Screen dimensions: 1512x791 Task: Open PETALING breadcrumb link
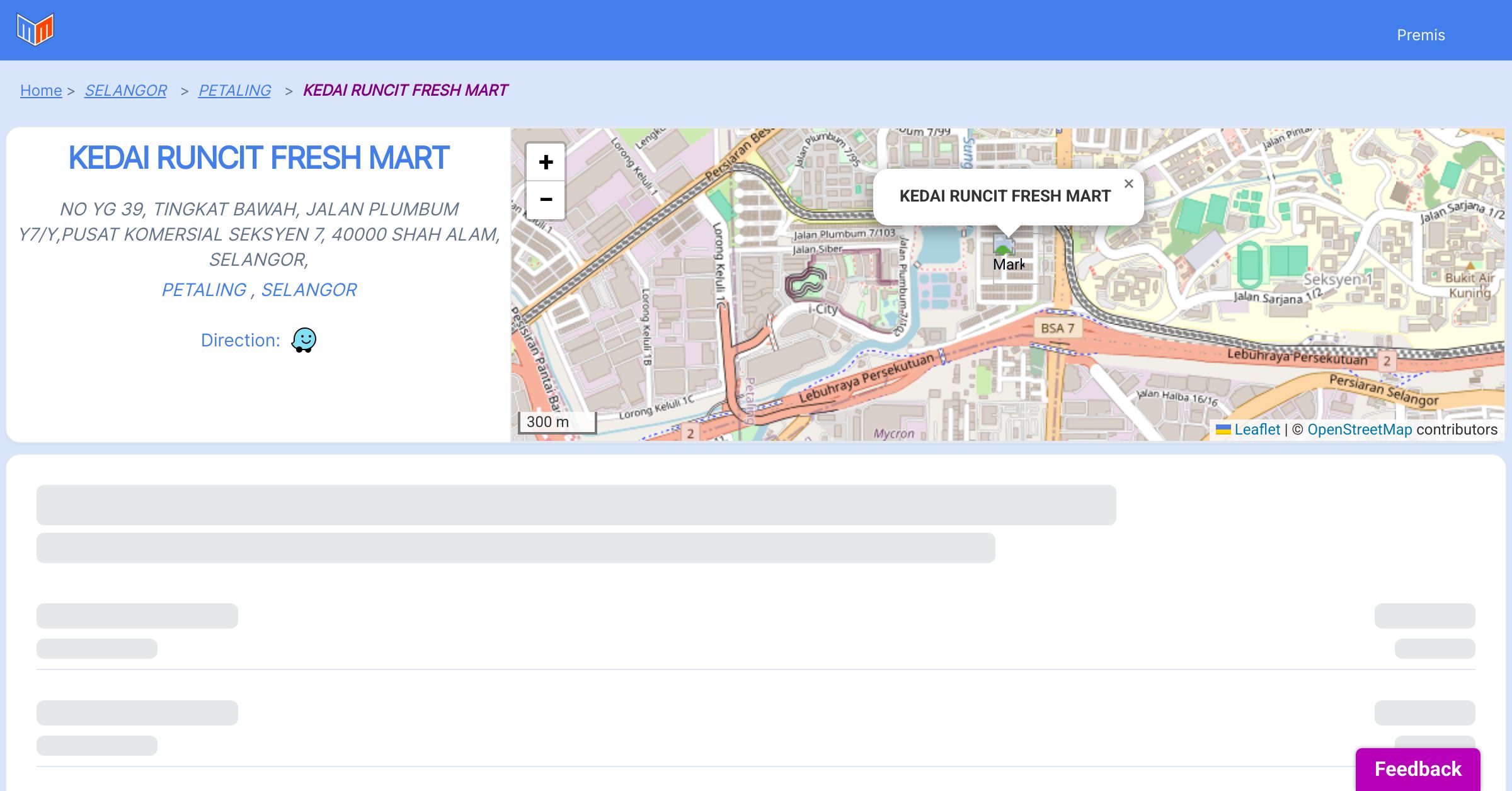[234, 91]
